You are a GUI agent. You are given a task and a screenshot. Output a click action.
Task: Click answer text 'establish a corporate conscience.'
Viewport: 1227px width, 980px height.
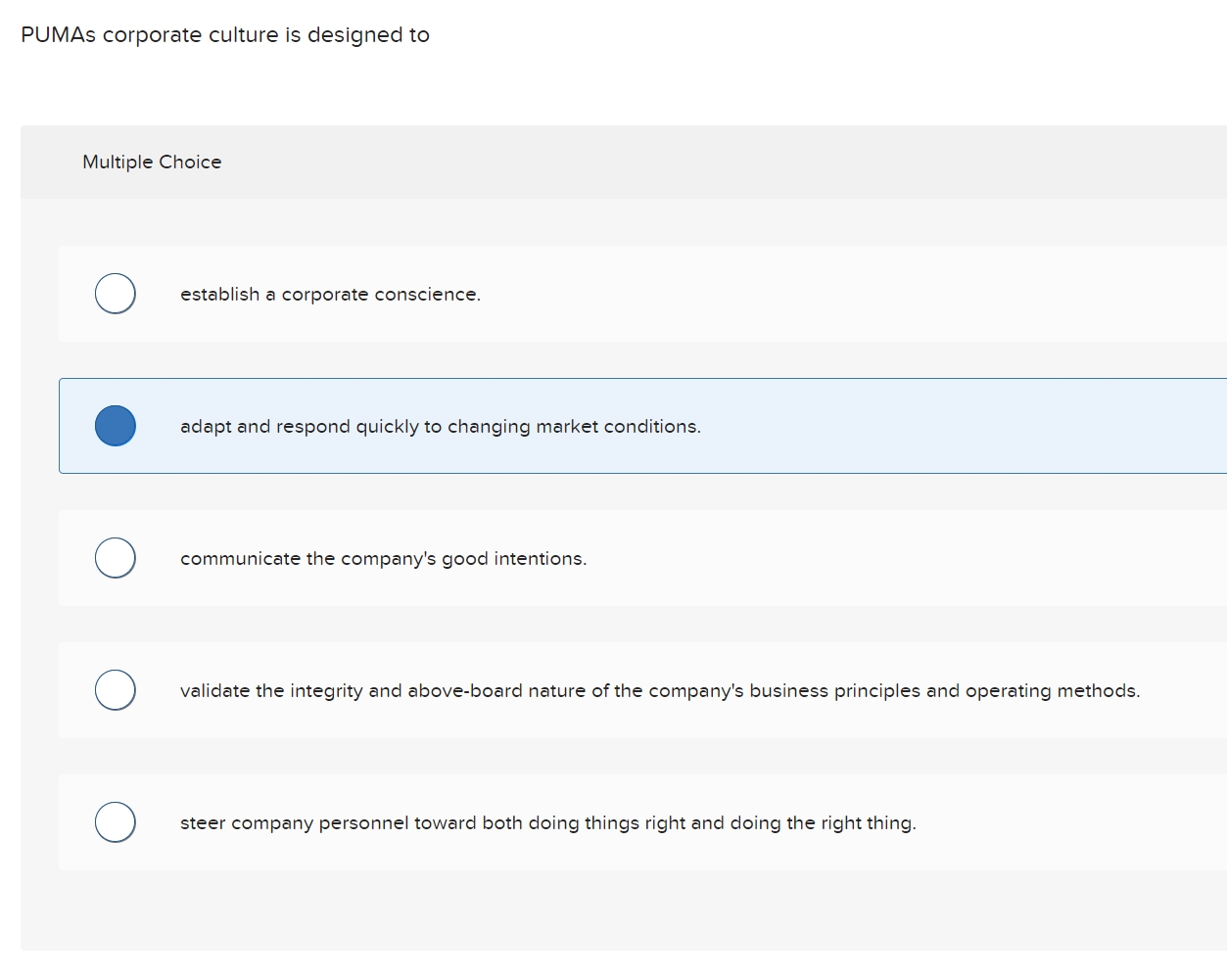pyautogui.click(x=330, y=295)
